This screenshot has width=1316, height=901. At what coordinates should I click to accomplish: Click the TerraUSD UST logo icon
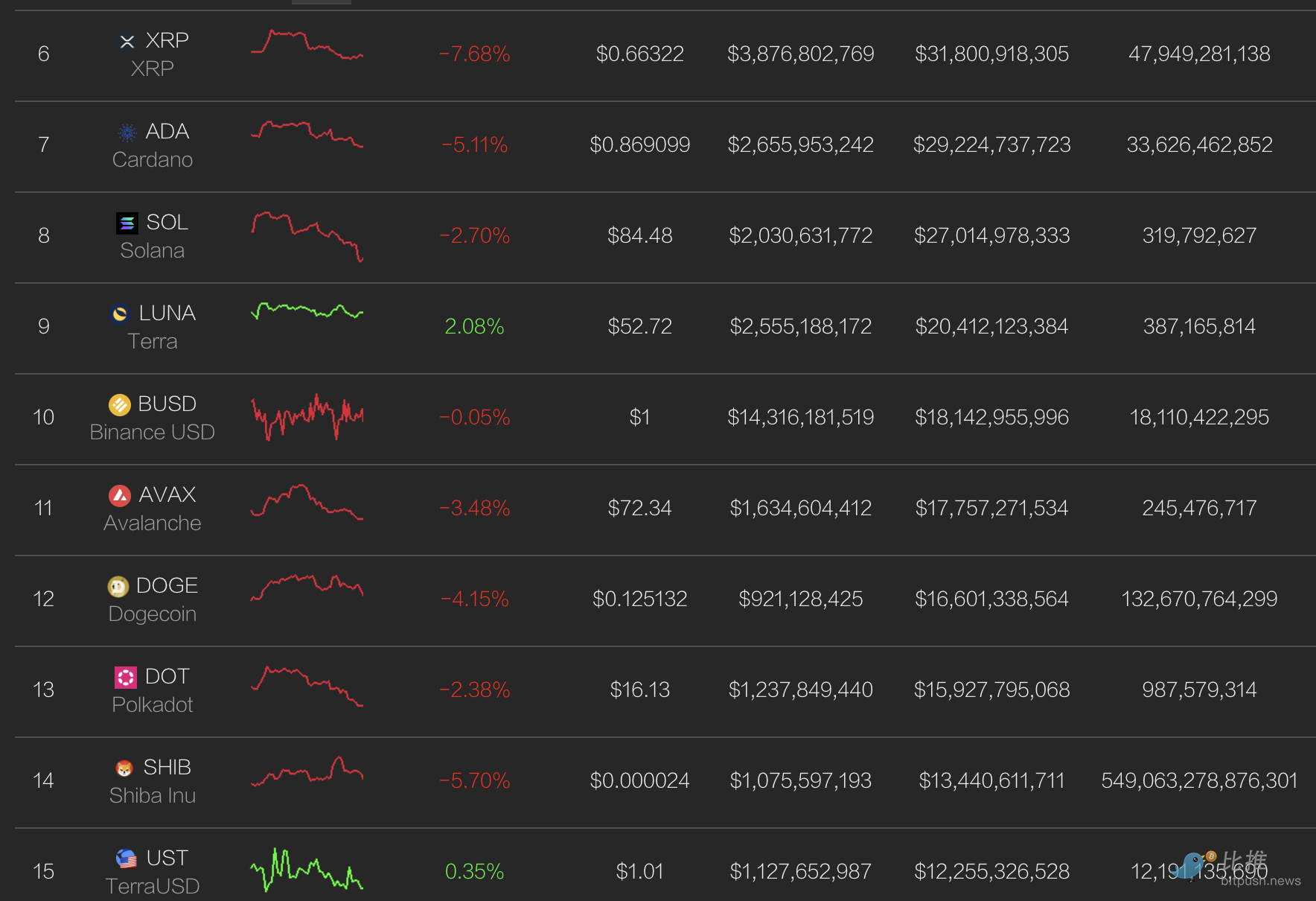[x=127, y=859]
